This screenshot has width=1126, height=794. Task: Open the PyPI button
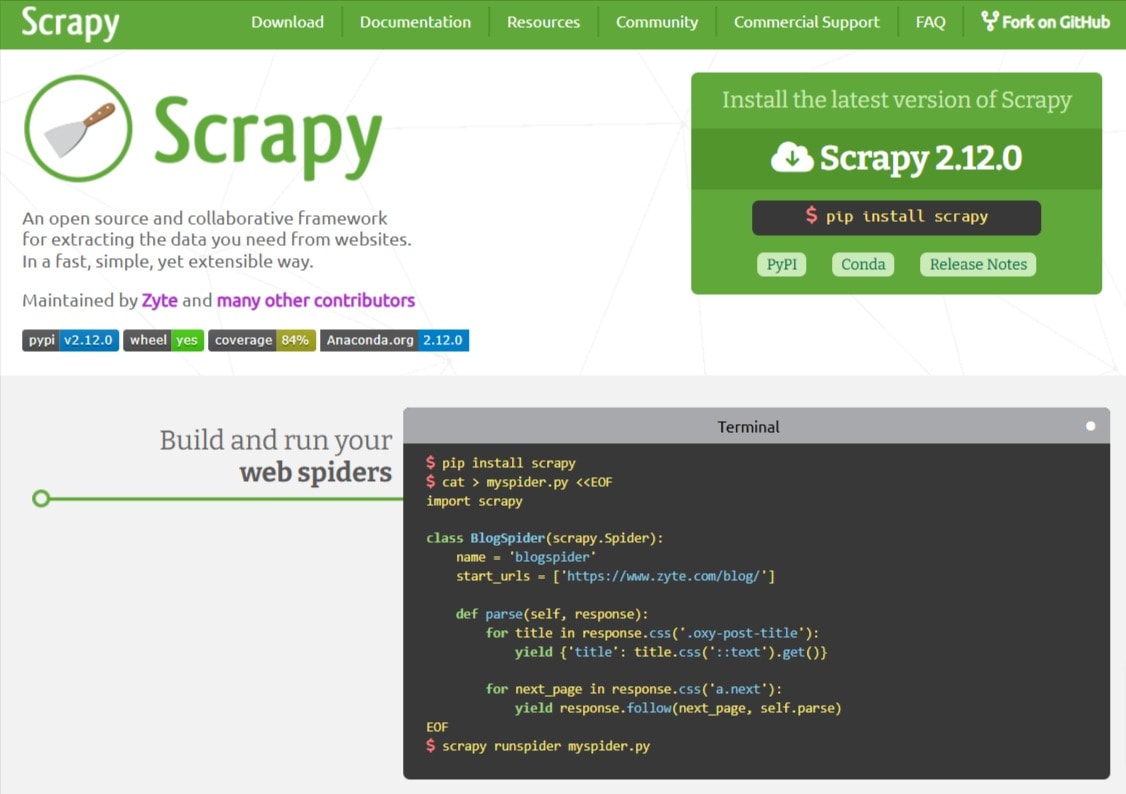(x=781, y=264)
